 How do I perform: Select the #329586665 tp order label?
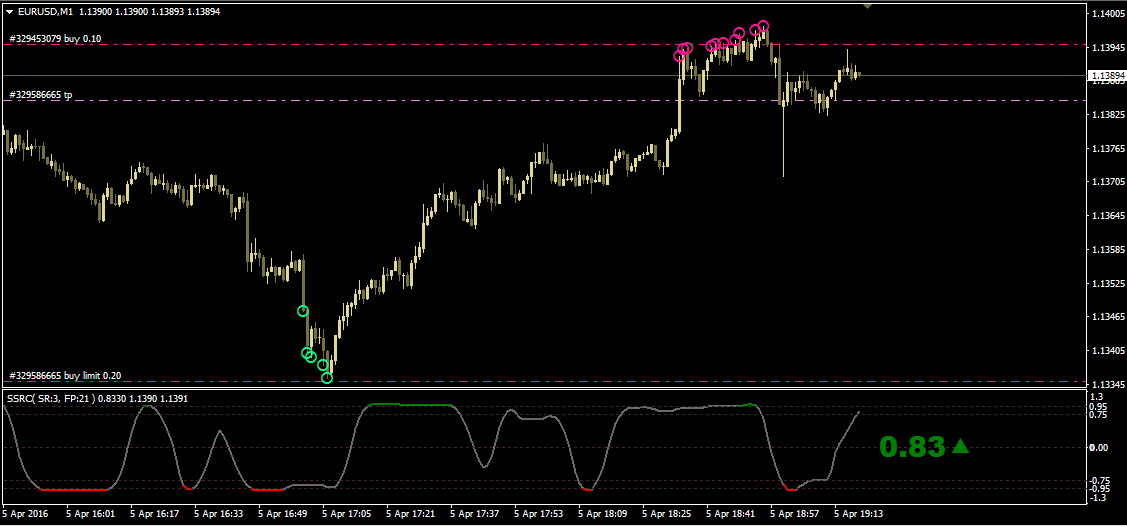[40, 94]
